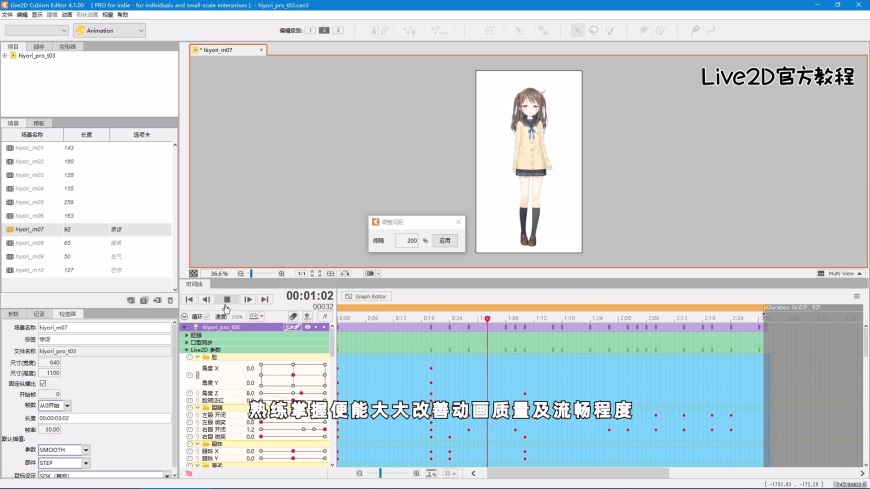Click the Multi View grid icon
Screen dimensions: 870x489
tap(821, 274)
